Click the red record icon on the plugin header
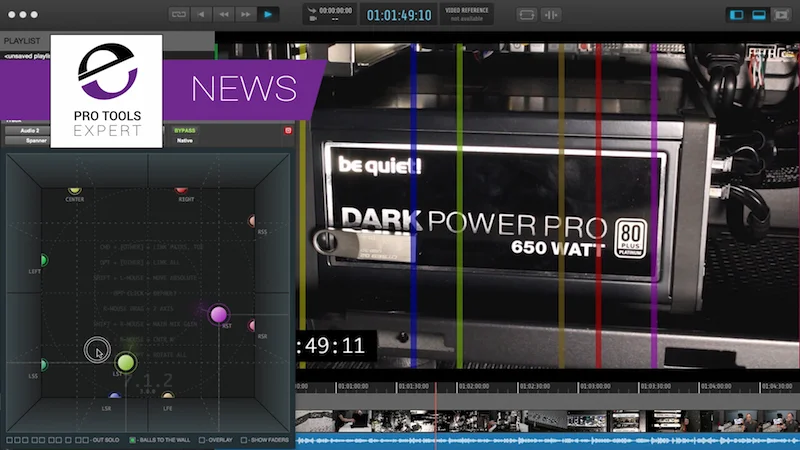 (x=288, y=131)
